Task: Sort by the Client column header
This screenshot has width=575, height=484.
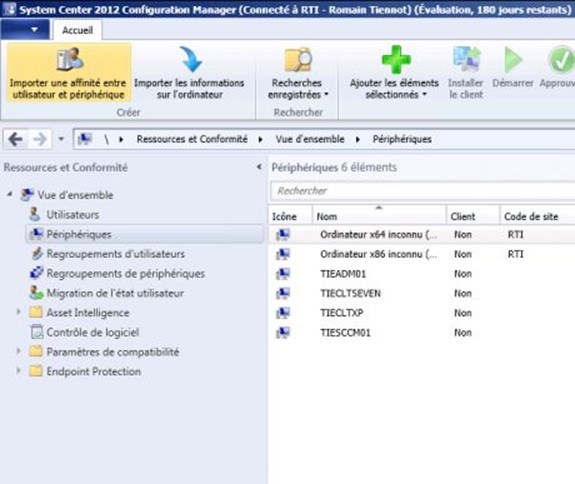Action: coord(473,216)
